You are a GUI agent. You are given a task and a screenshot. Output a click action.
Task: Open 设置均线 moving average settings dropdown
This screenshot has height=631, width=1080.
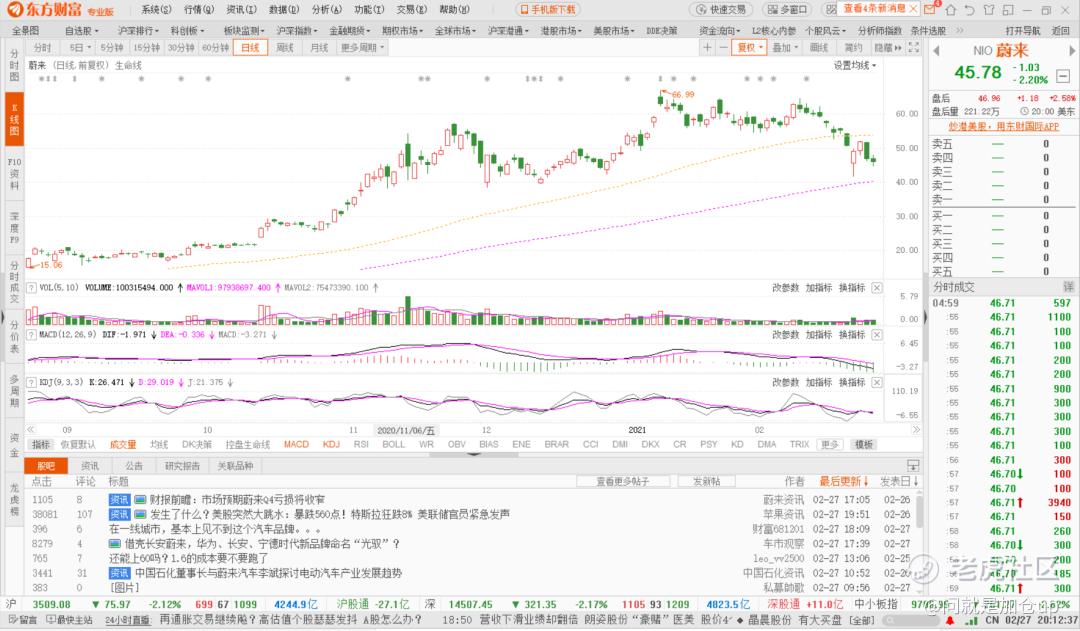point(855,65)
